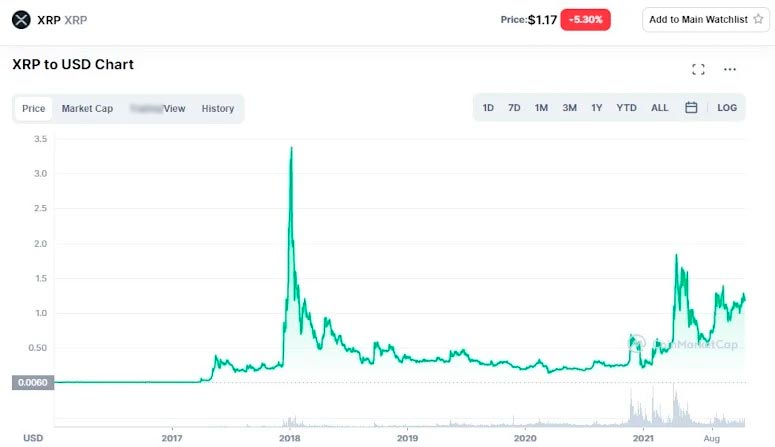Click the 2.5 y-axis value
This screenshot has width=775, height=447.
tap(41, 208)
